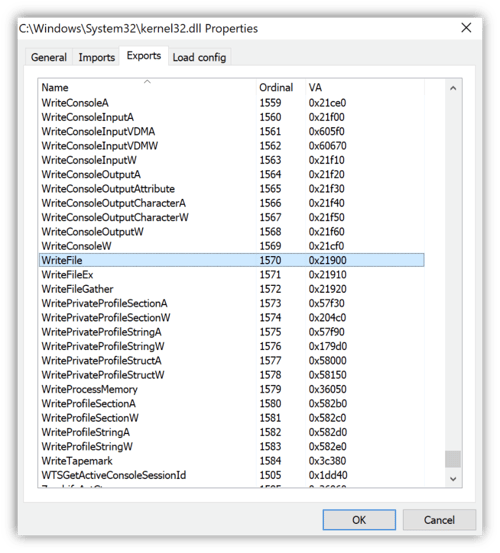The image size is (500, 553).
Task: Select the WriteProfileStringA row
Action: click(x=231, y=432)
